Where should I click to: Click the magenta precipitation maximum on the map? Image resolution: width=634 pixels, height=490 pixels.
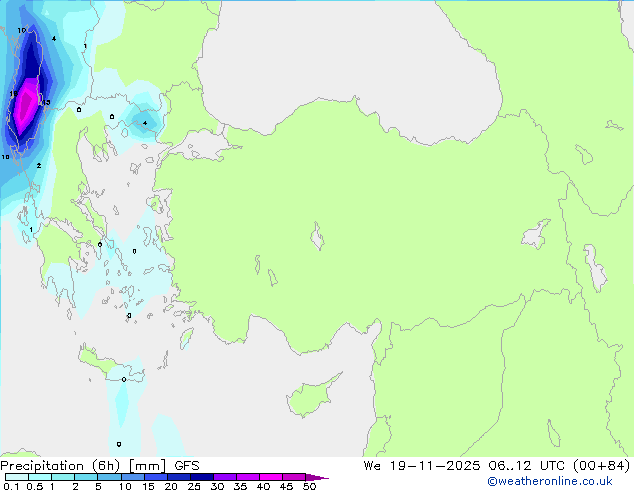coord(25,105)
